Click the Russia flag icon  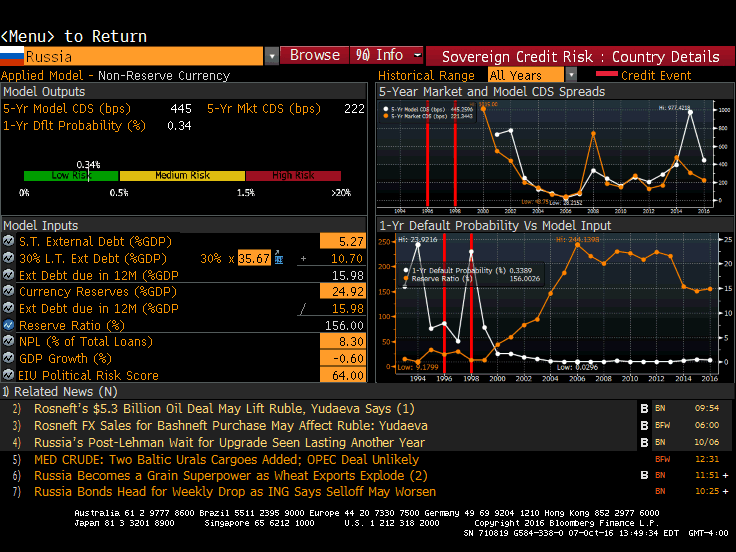(x=12, y=56)
